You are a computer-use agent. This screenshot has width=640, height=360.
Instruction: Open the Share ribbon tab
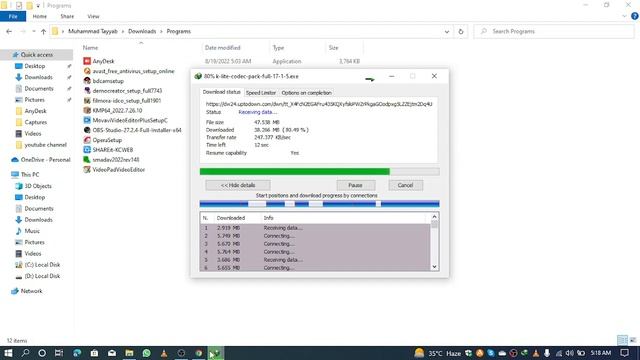point(67,16)
